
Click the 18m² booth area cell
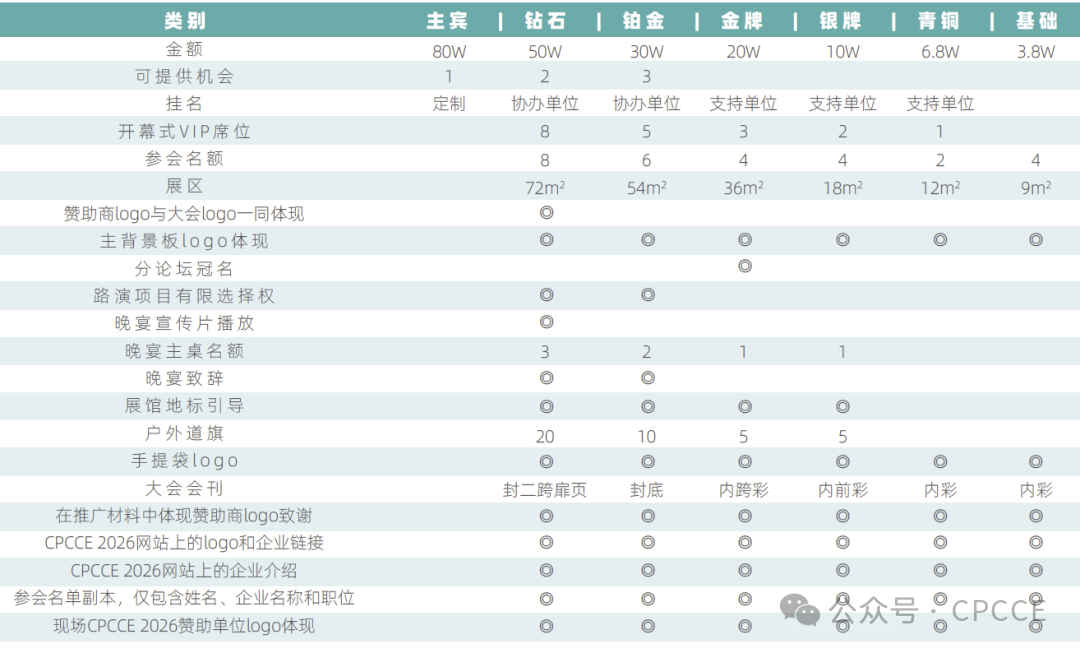click(x=842, y=187)
